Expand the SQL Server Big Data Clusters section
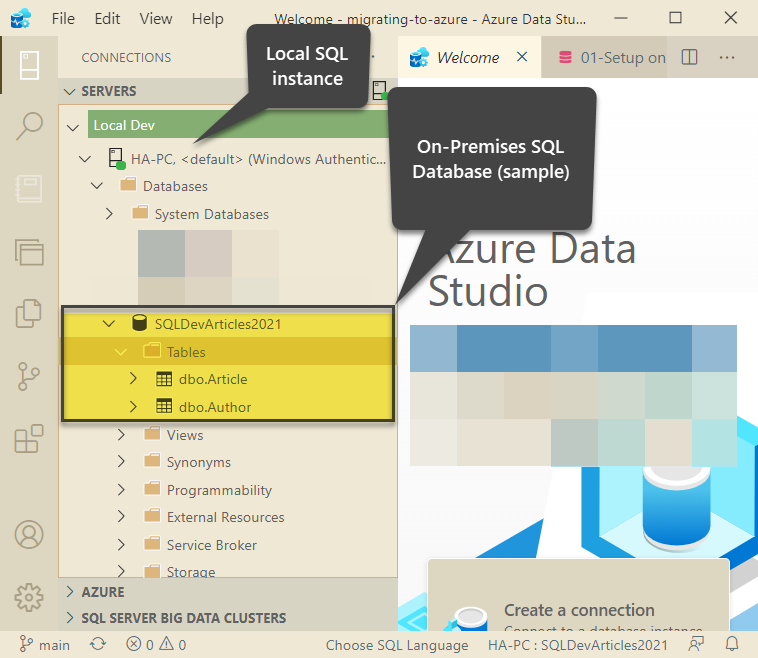Viewport: 758px width, 658px height. coord(70,618)
